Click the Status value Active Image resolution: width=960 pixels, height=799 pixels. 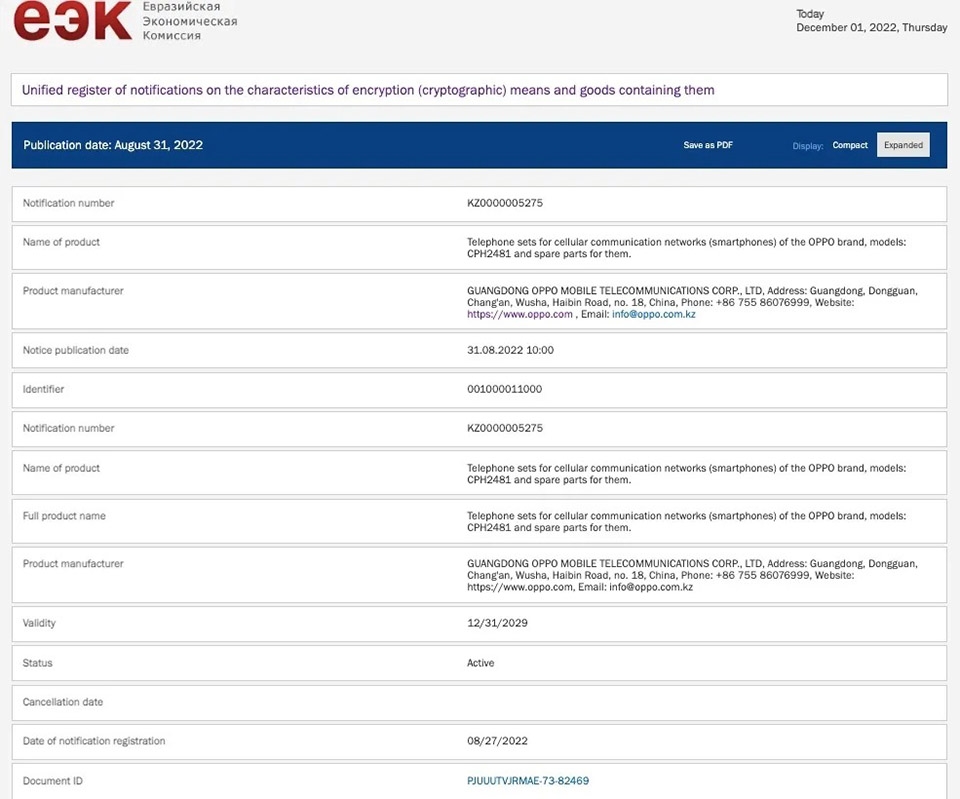click(481, 663)
